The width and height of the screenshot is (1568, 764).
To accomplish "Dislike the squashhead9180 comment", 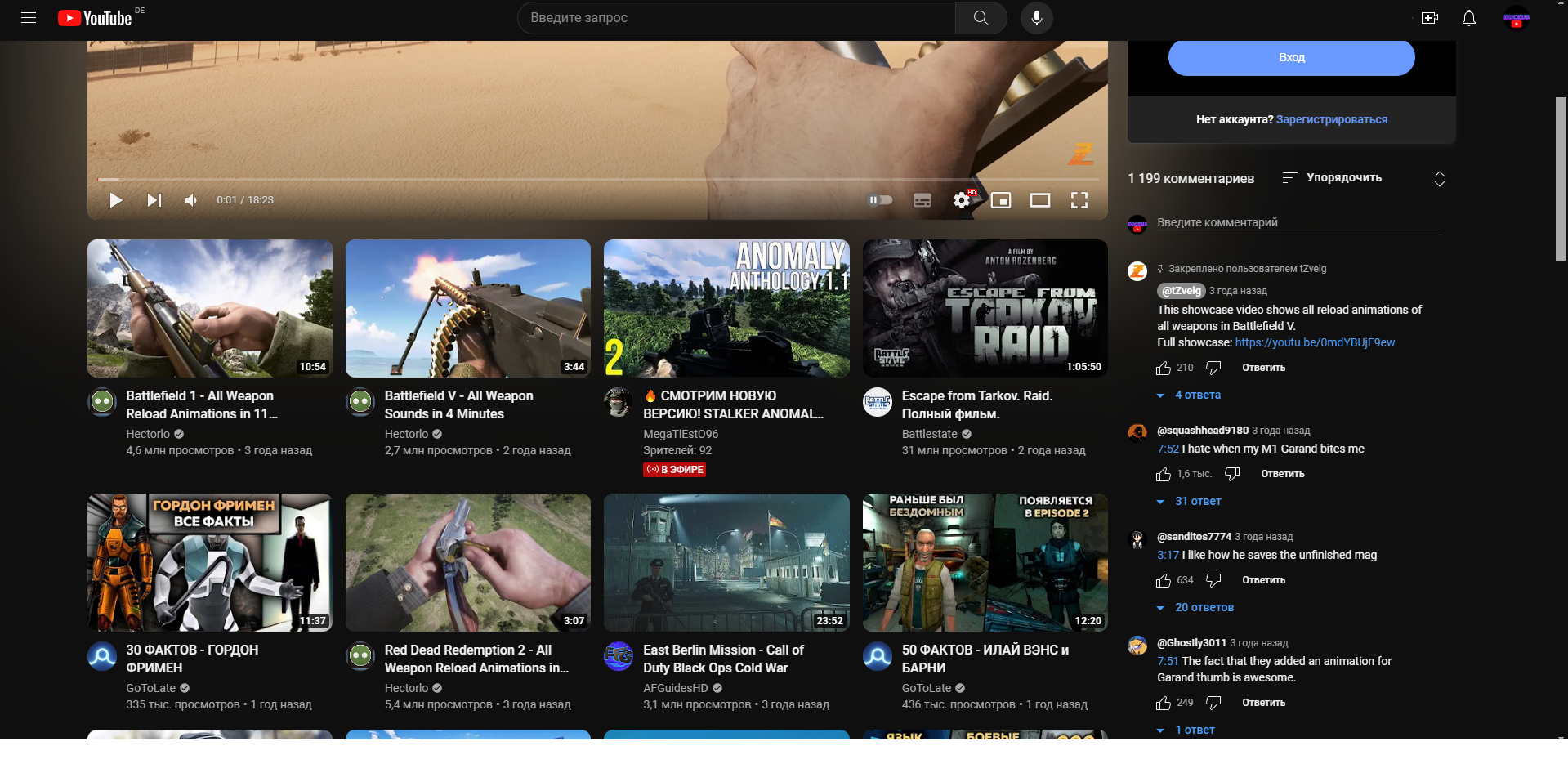I will [1232, 475].
